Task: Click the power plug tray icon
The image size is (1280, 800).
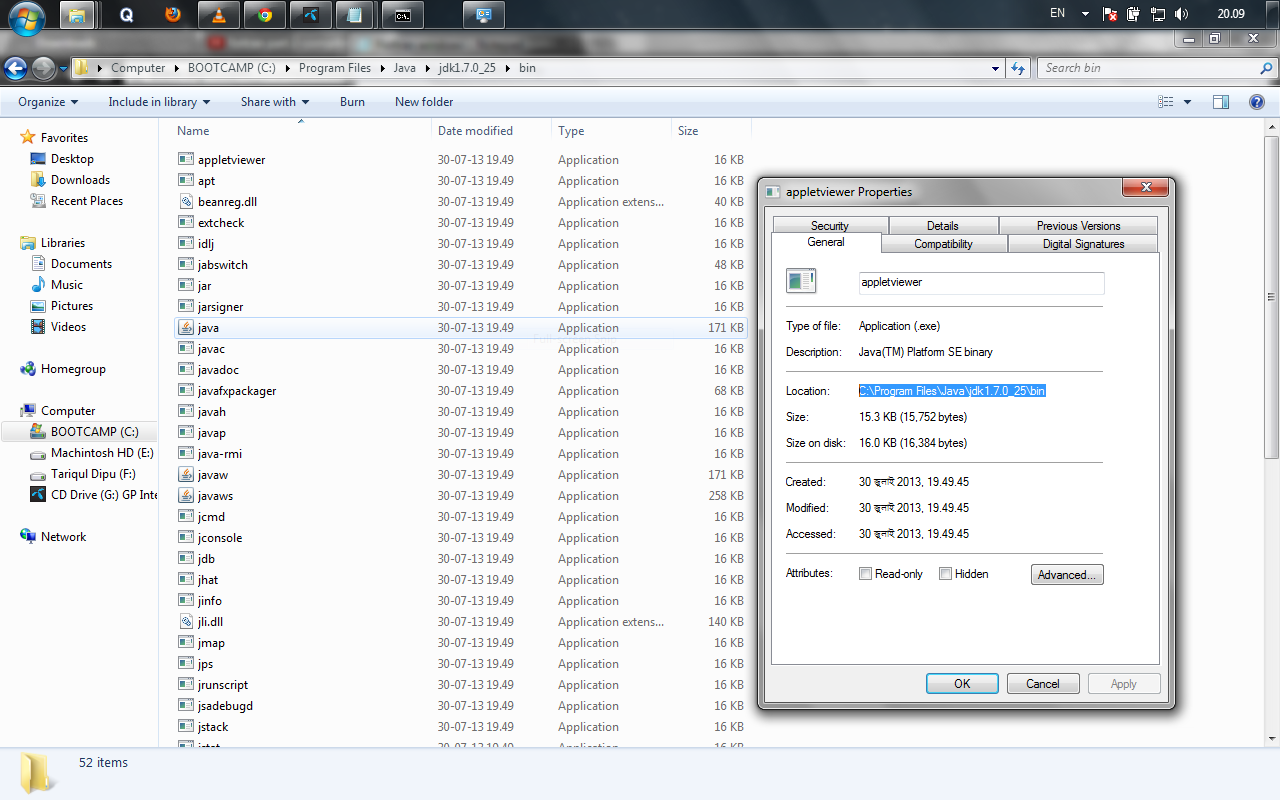Action: [1134, 14]
